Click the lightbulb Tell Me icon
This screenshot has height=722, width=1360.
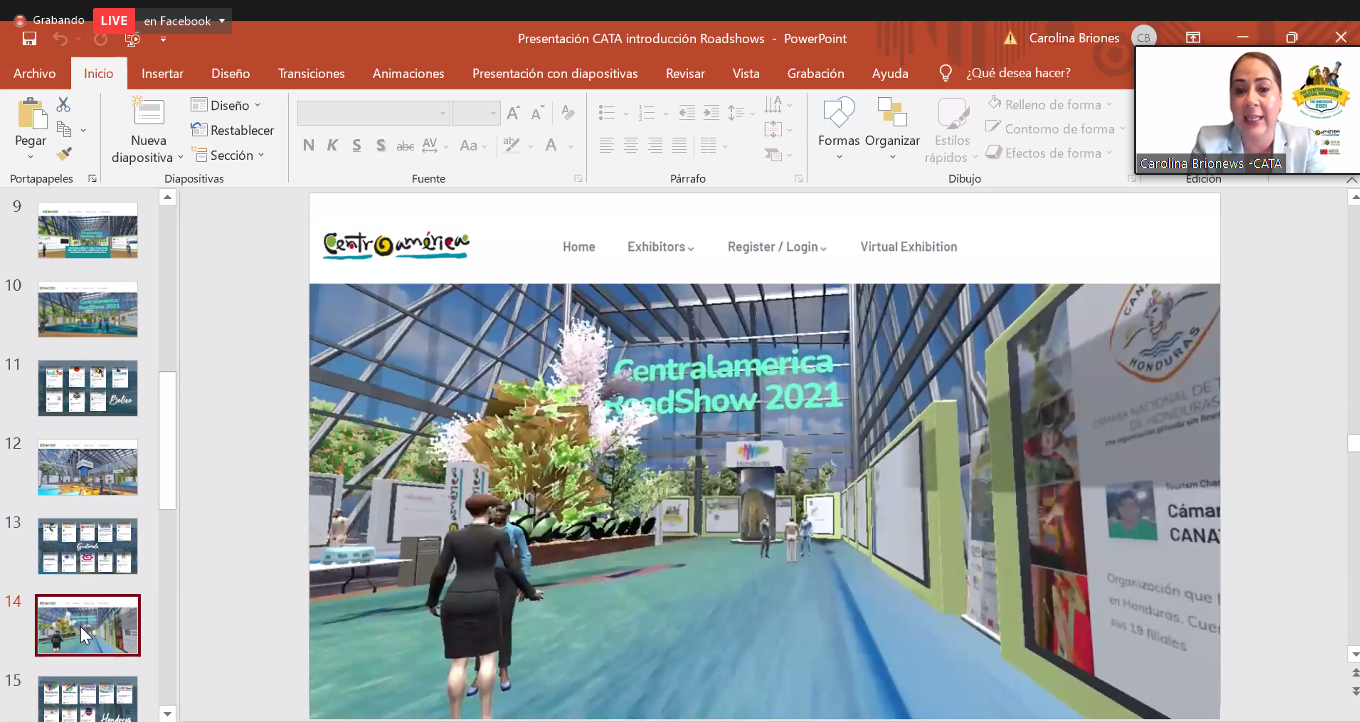click(945, 73)
